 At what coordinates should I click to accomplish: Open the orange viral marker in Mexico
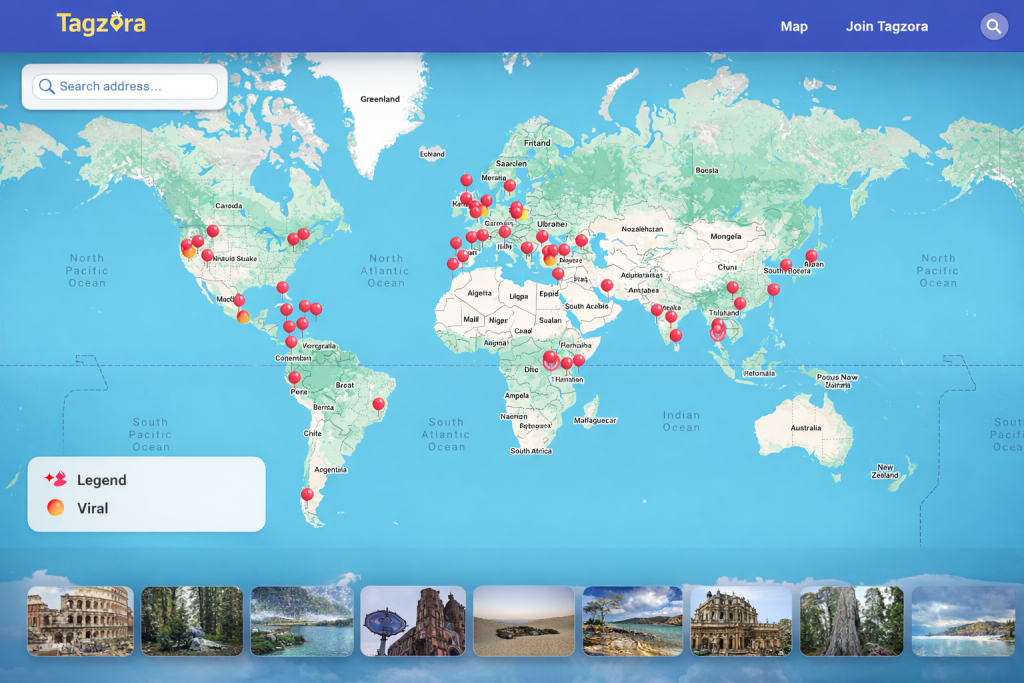(x=243, y=317)
